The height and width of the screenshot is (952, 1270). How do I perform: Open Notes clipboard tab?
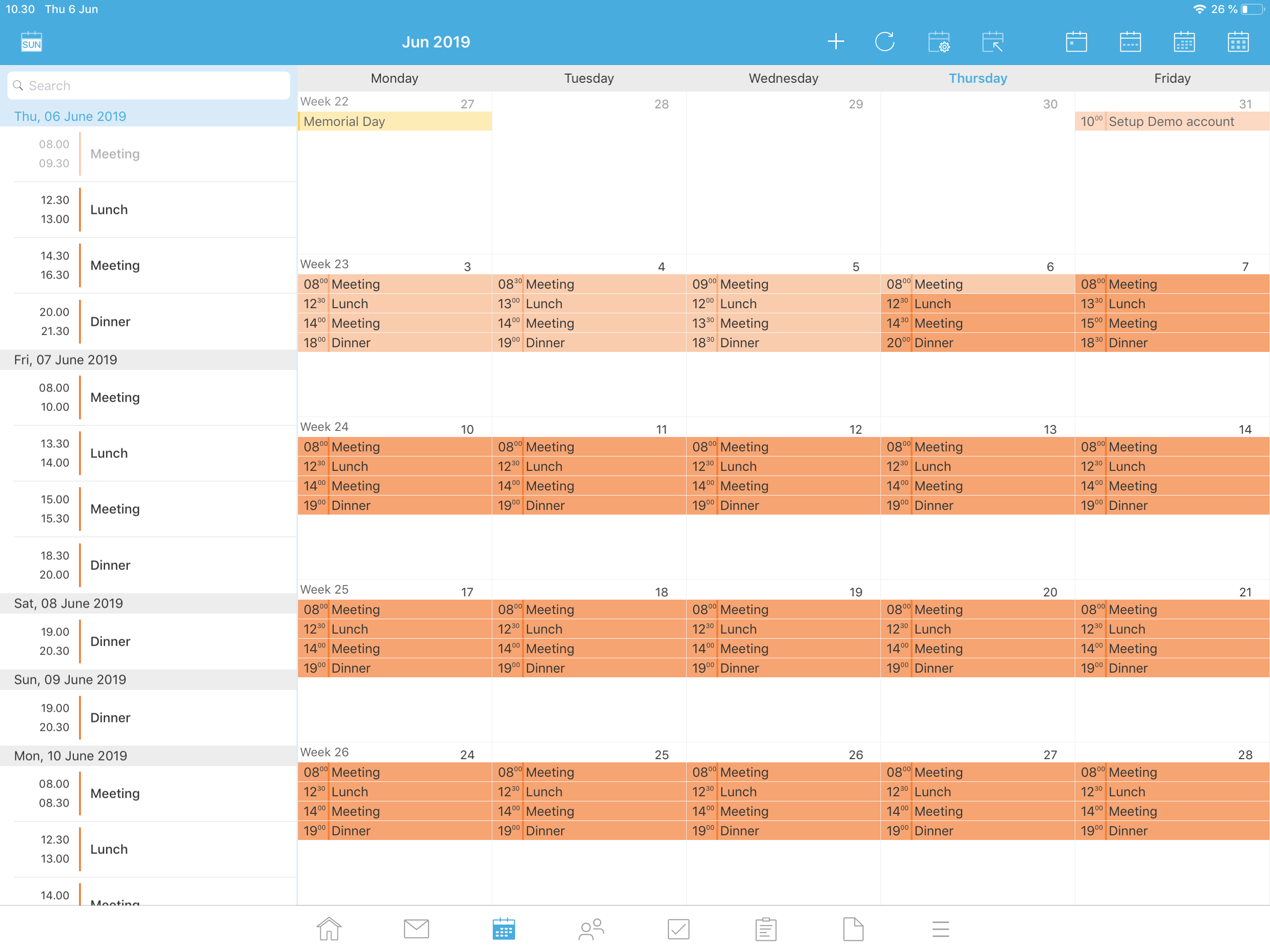(766, 928)
